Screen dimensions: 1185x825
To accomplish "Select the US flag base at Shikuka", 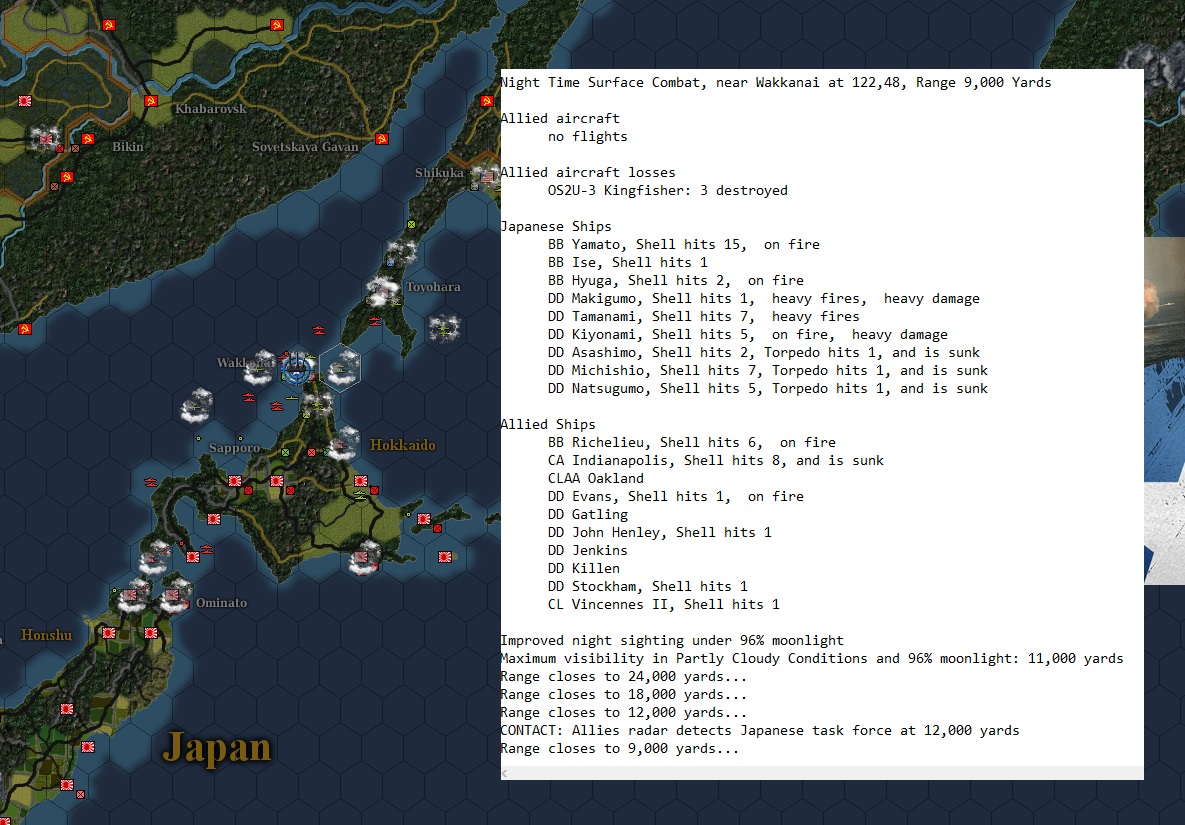I will (x=486, y=177).
